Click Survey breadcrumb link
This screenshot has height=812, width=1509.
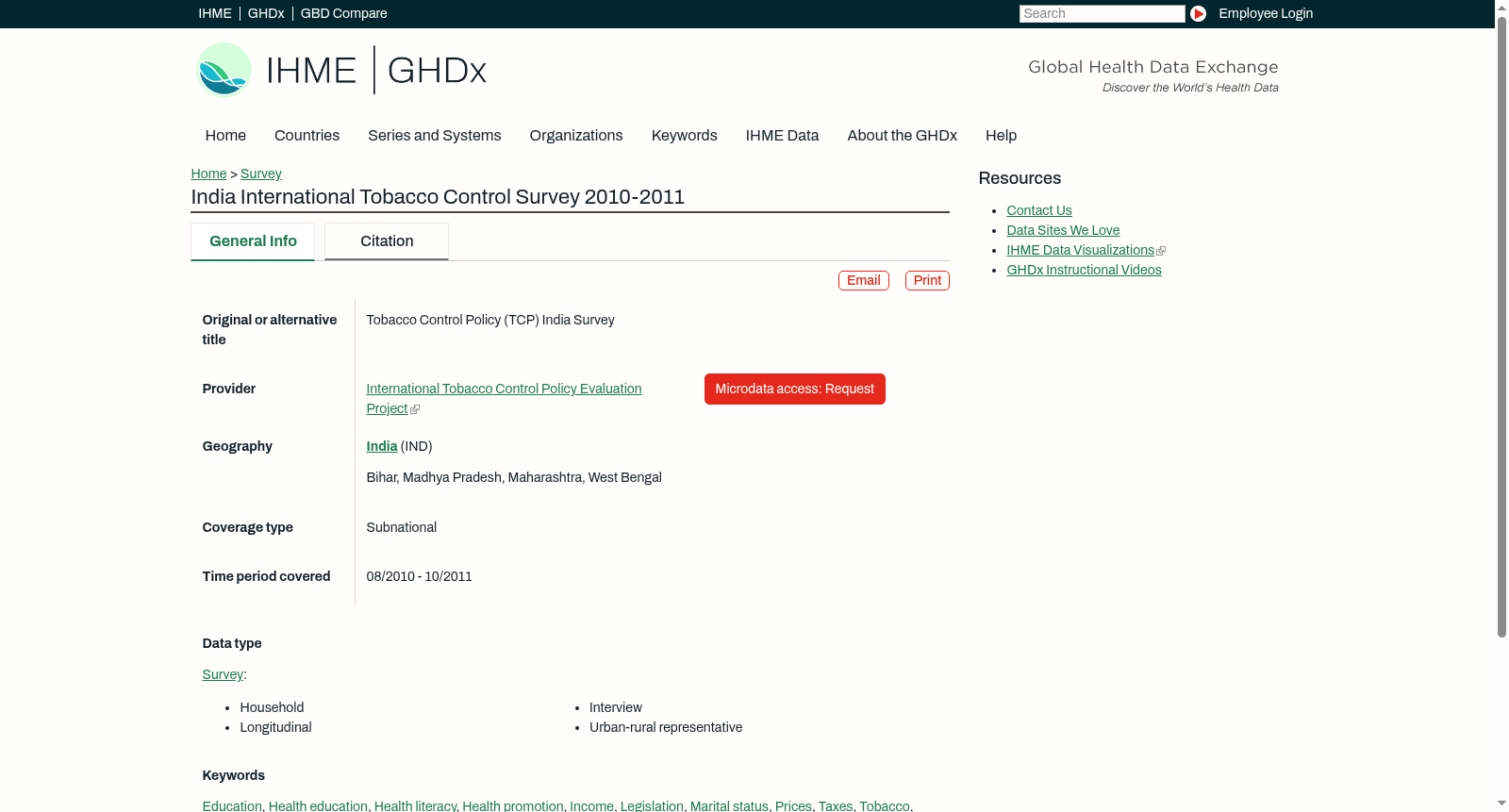261,174
